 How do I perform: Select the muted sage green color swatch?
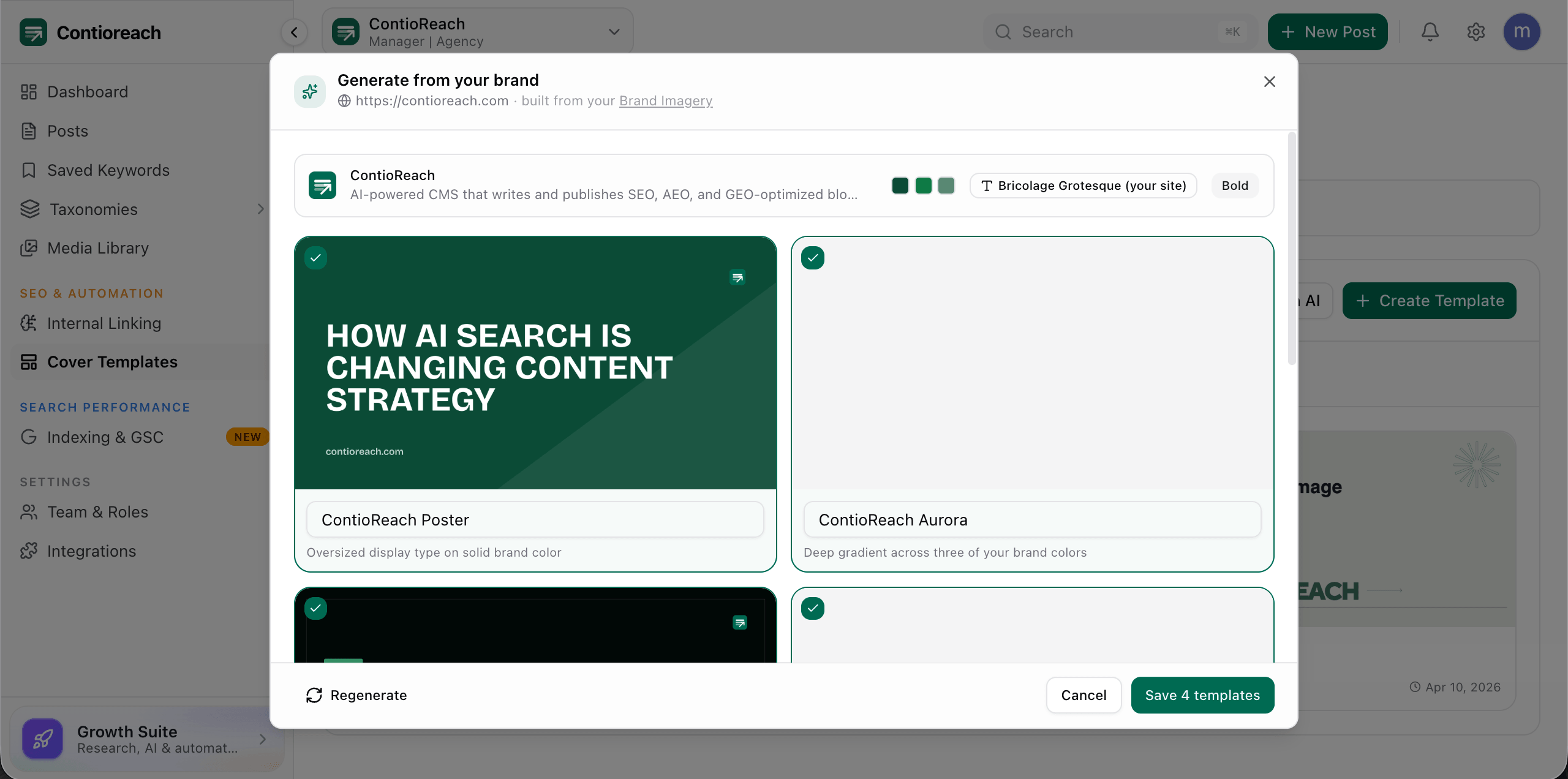click(x=946, y=186)
